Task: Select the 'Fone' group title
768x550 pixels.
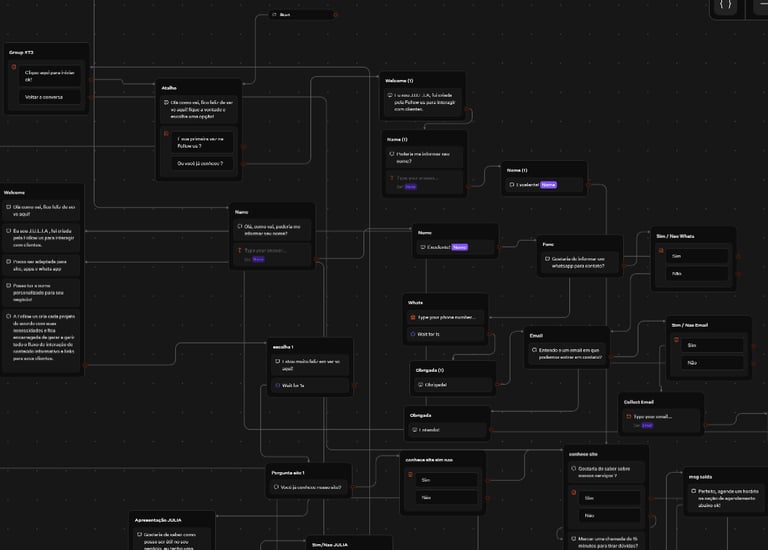Action: coord(548,244)
